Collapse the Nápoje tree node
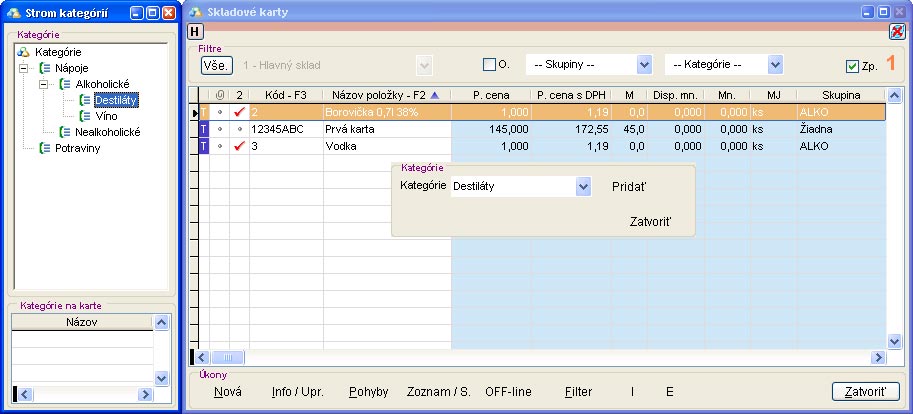Viewport: 913px width, 414px height. pos(24,68)
